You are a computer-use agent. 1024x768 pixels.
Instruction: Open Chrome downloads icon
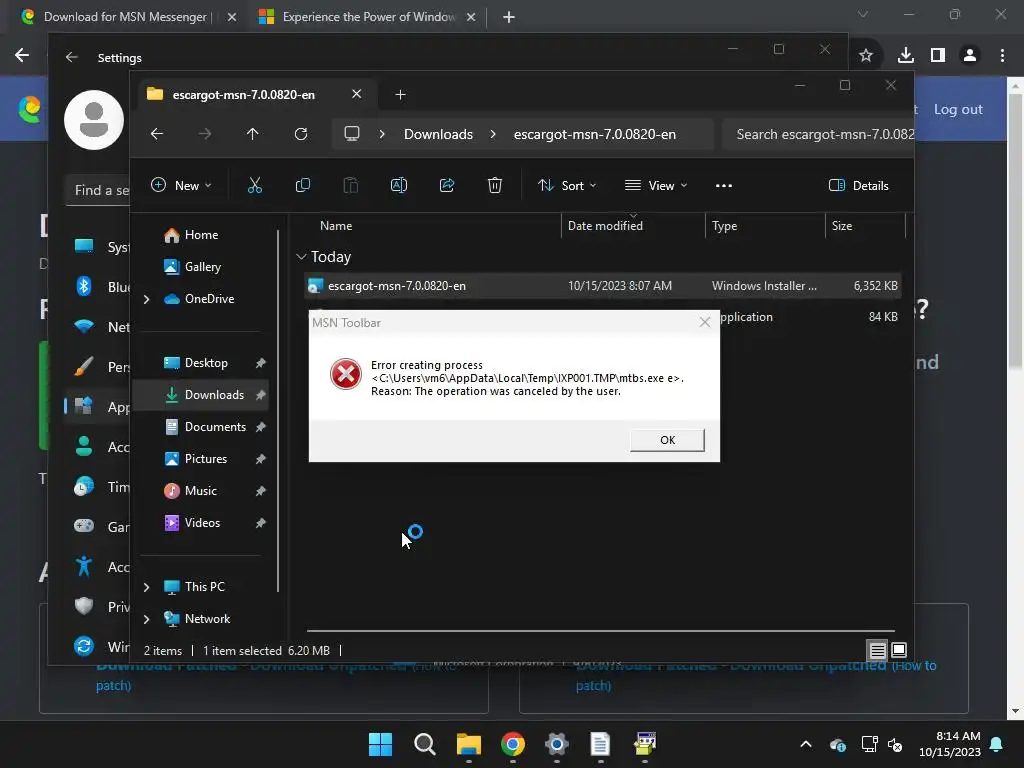tap(905, 56)
